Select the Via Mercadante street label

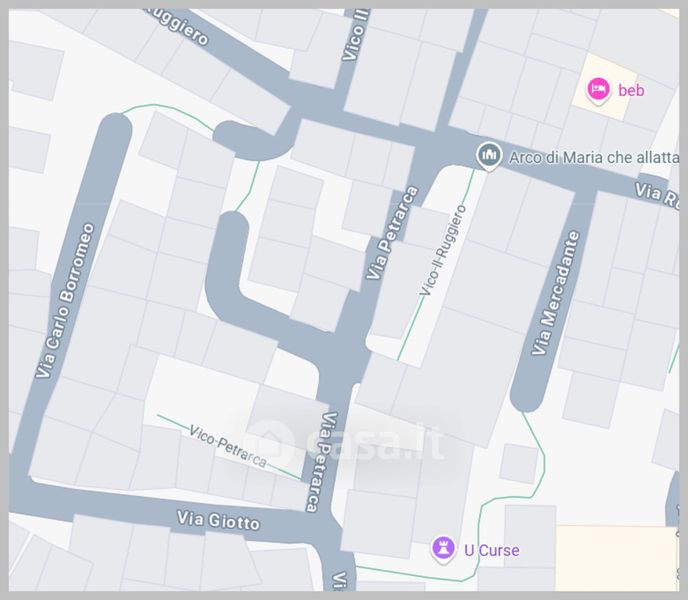click(x=555, y=293)
